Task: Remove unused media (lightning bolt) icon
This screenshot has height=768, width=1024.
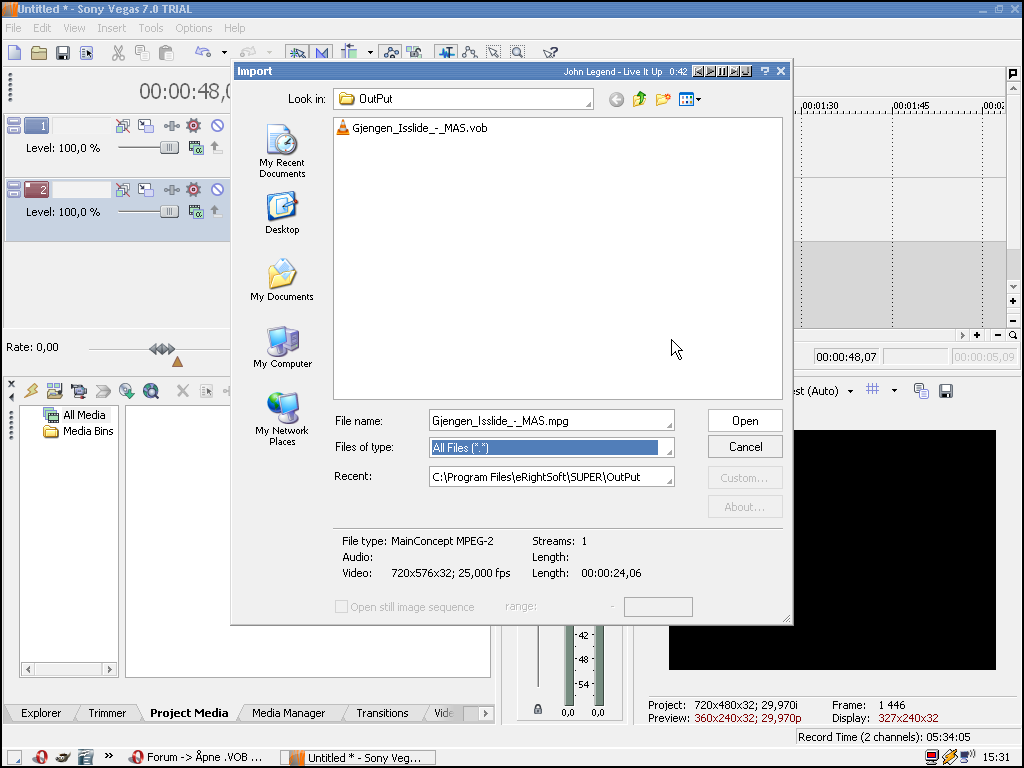Action: [x=31, y=391]
